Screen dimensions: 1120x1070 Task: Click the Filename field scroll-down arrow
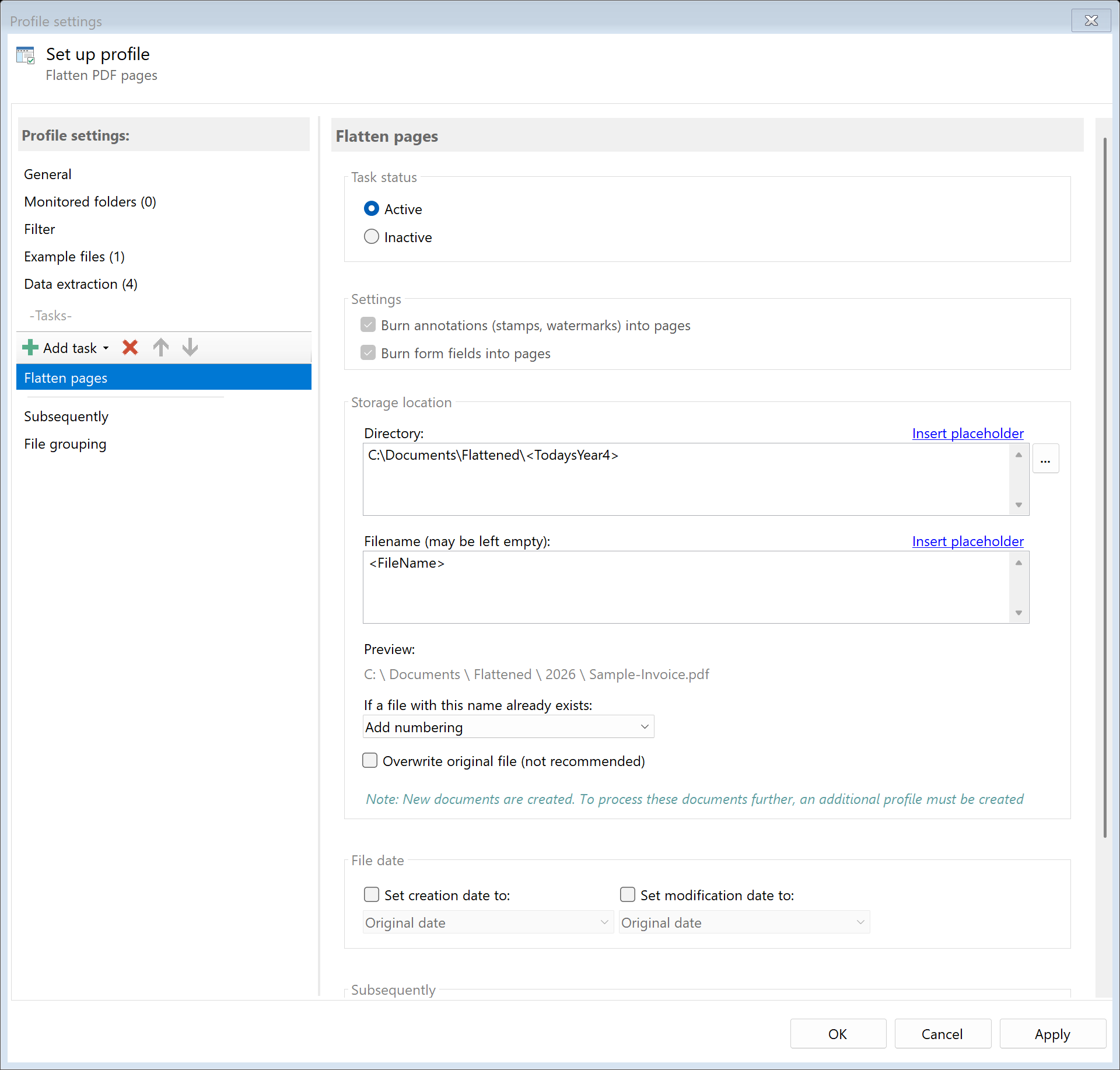click(1019, 613)
